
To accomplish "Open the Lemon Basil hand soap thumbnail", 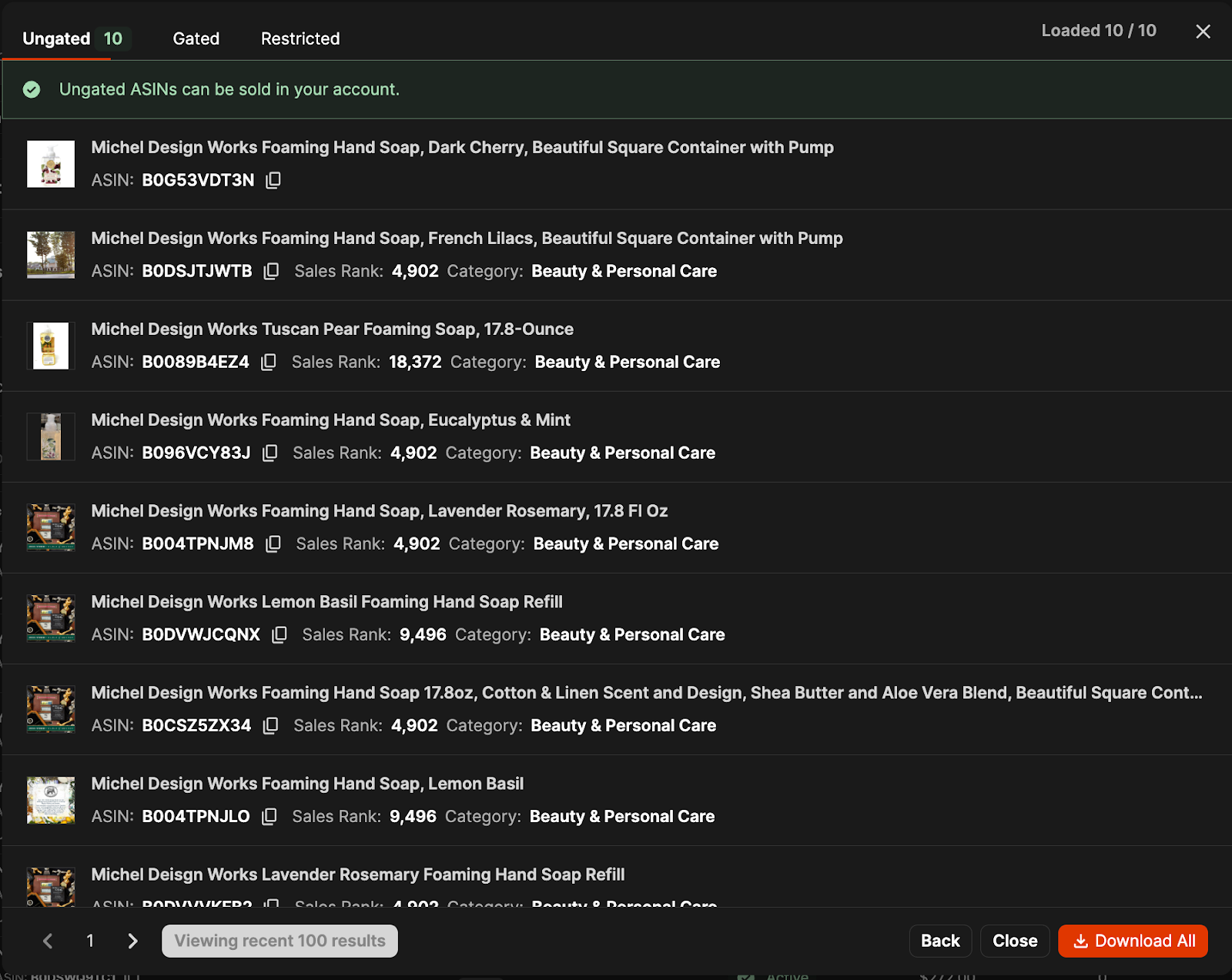I will click(51, 800).
